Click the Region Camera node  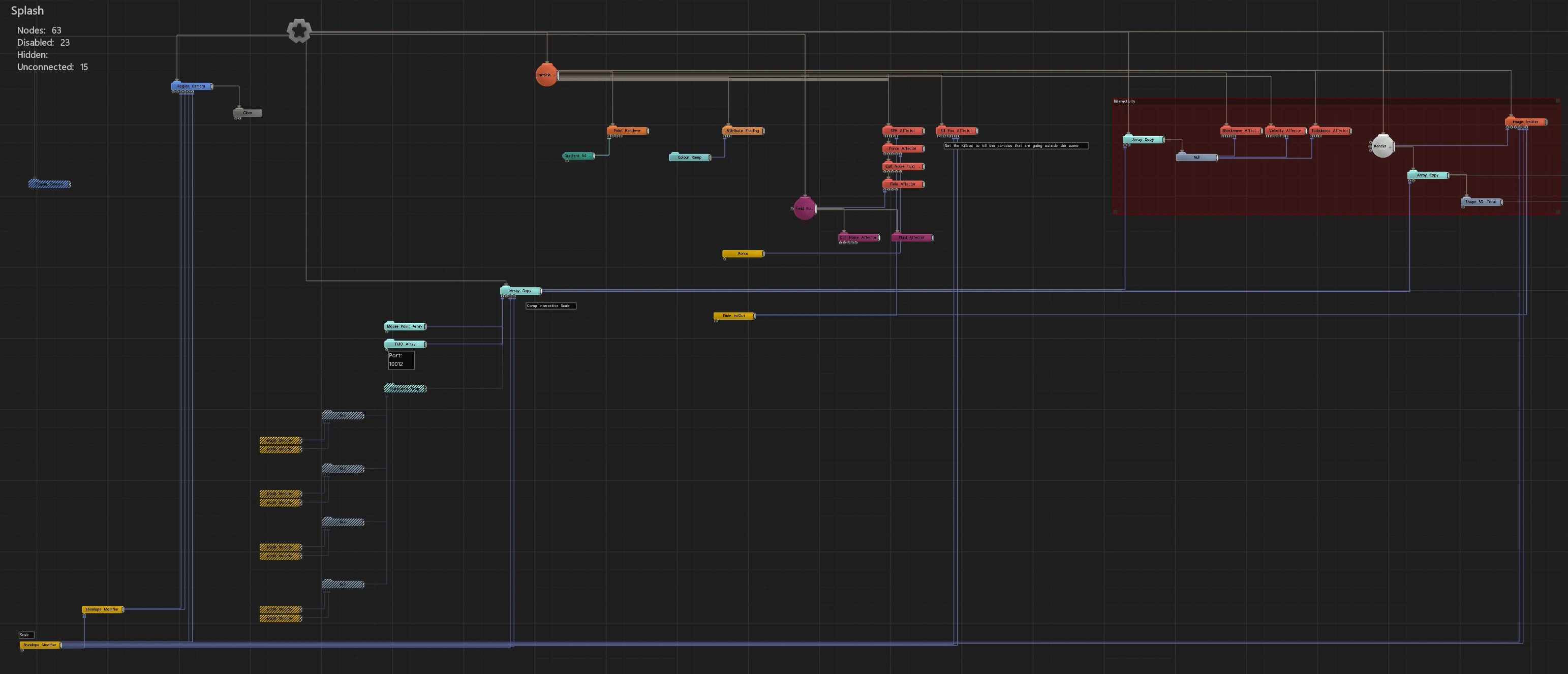(x=192, y=86)
